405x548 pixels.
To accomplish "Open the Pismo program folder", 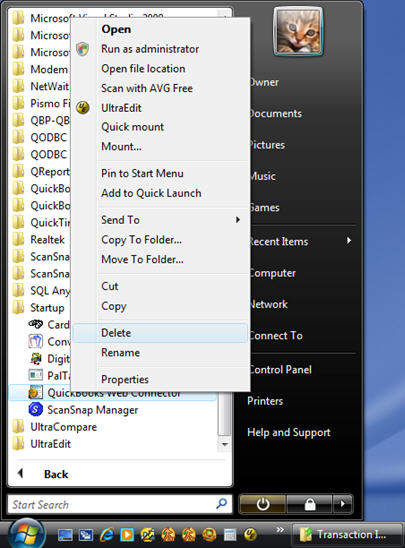I will click(41, 103).
